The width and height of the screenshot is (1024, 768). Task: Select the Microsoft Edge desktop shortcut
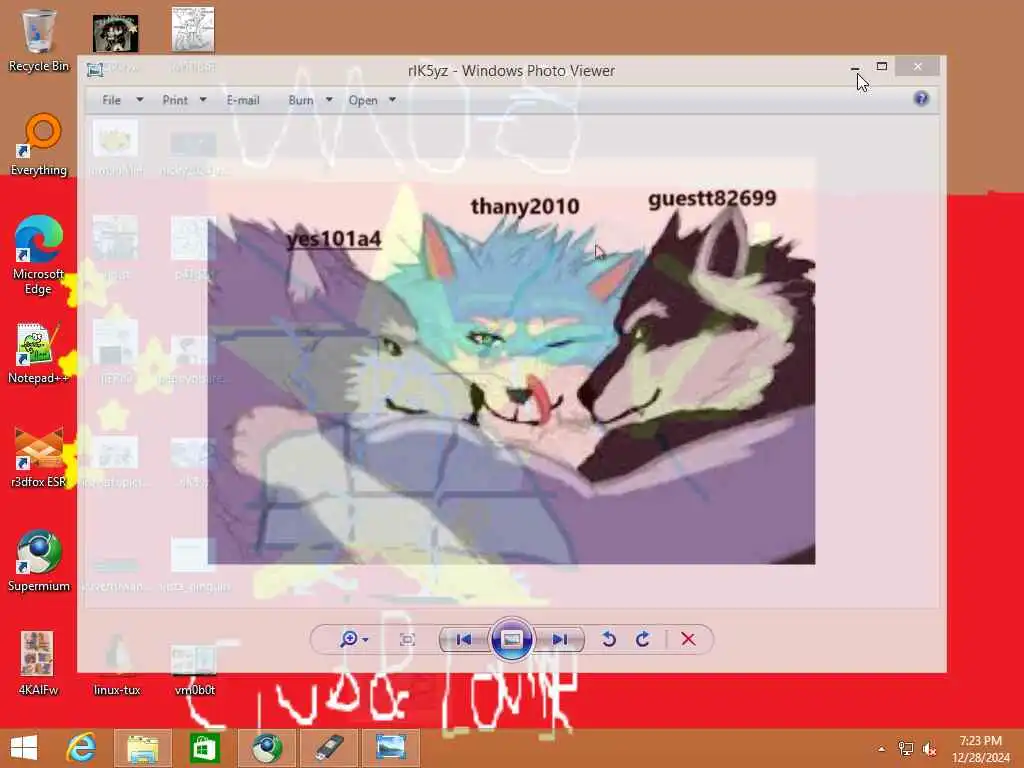point(39,255)
